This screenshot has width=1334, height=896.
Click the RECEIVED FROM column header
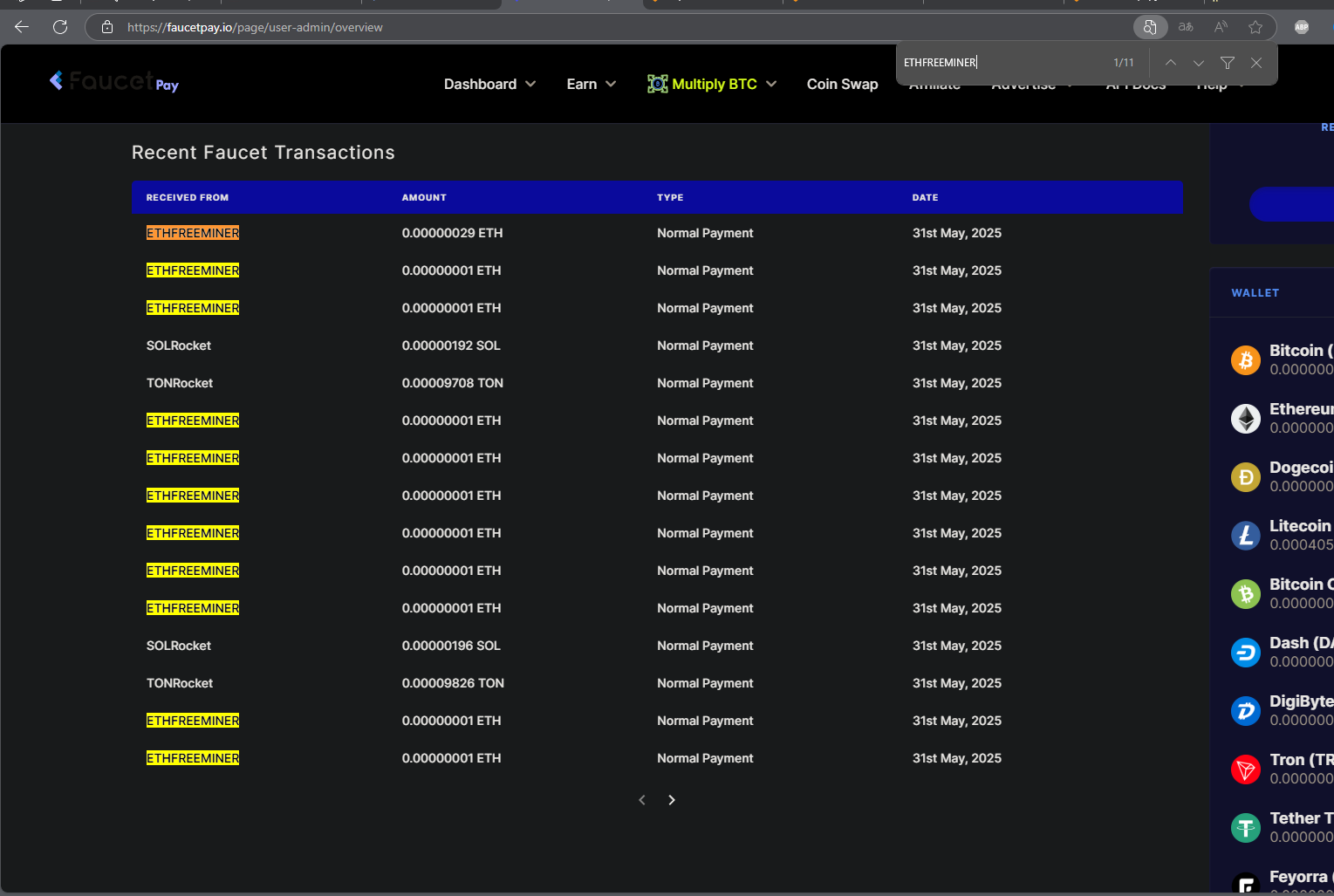click(188, 197)
